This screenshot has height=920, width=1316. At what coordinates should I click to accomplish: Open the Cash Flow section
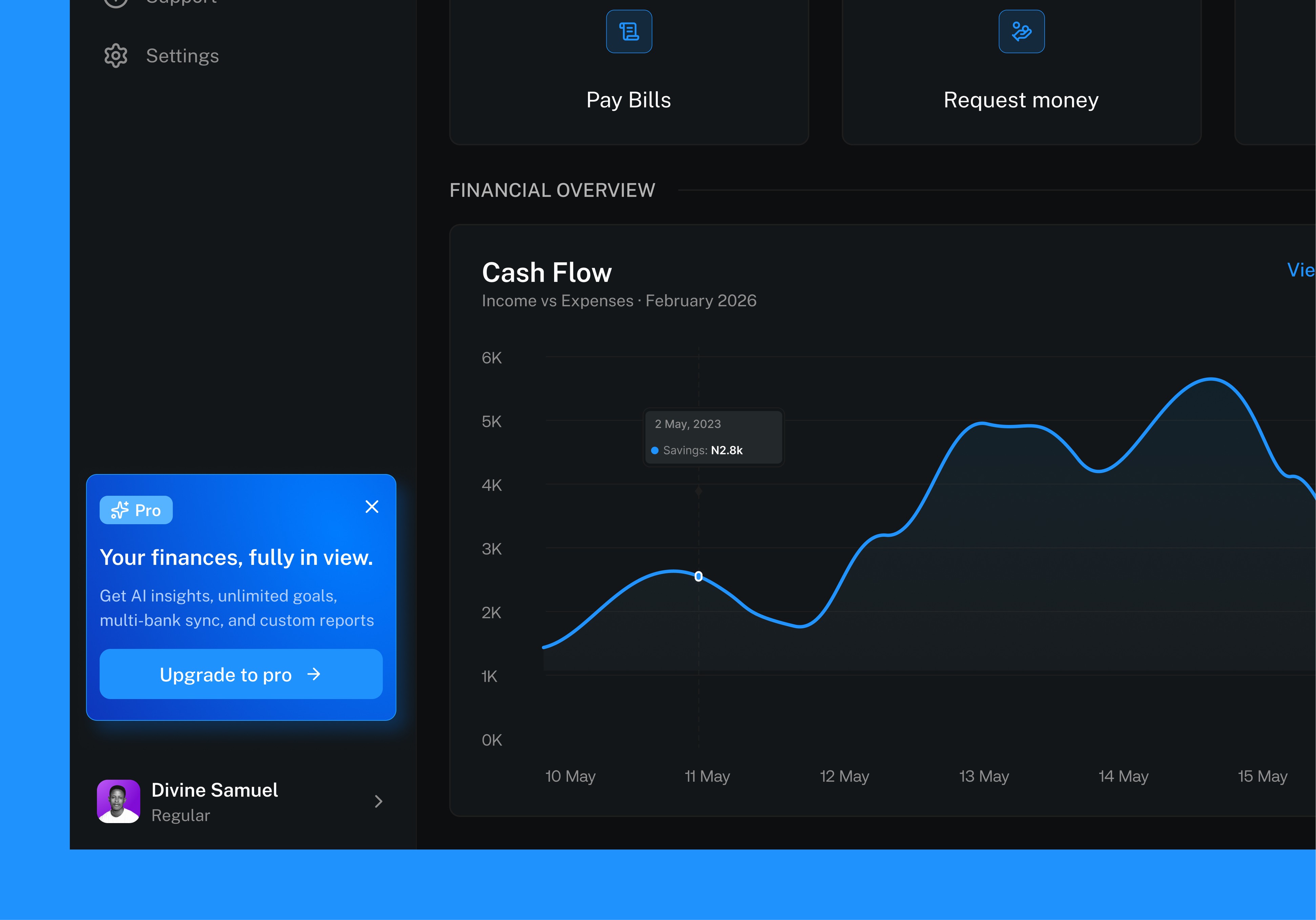click(546, 272)
